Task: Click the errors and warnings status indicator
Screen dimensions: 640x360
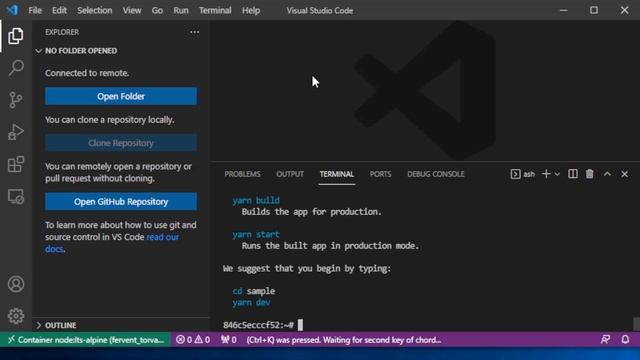Action: (x=193, y=340)
